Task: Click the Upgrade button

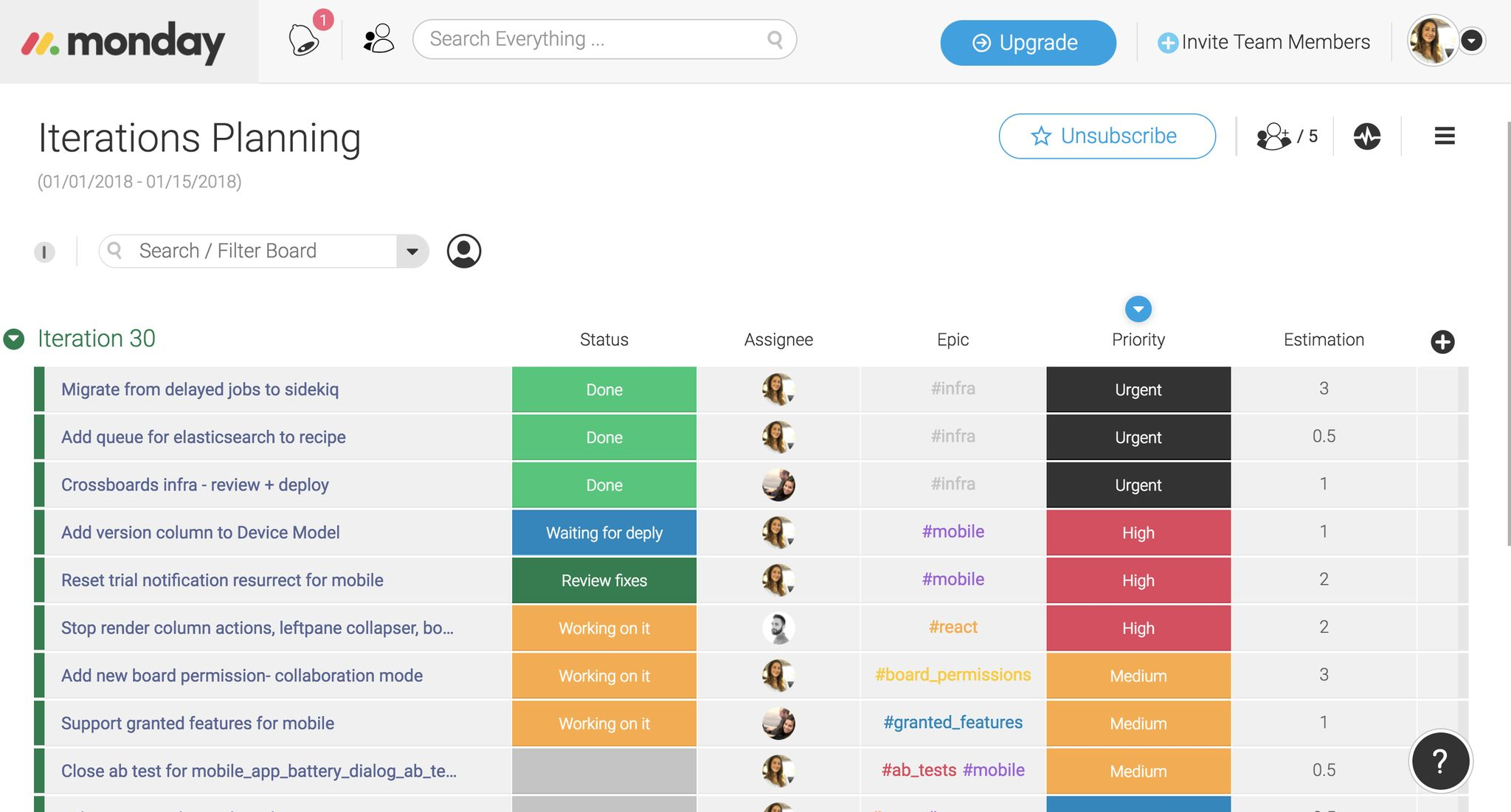Action: click(x=1028, y=41)
